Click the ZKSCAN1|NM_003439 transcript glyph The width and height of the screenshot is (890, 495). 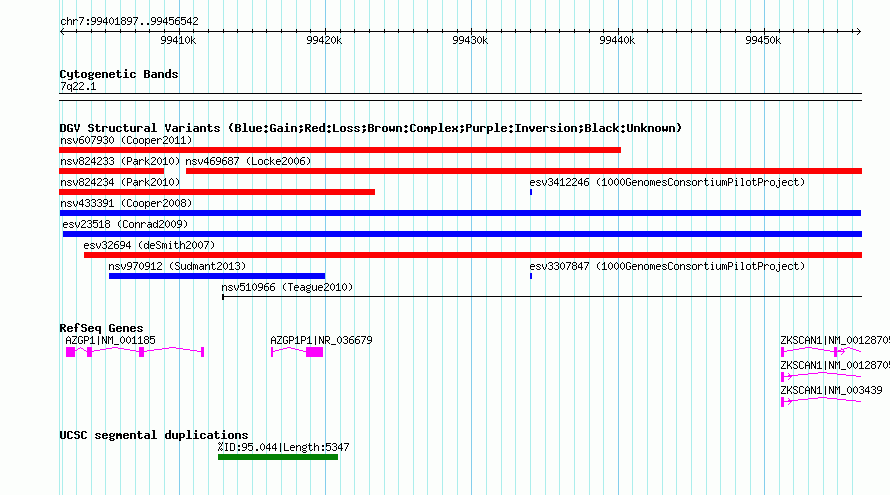click(x=821, y=401)
